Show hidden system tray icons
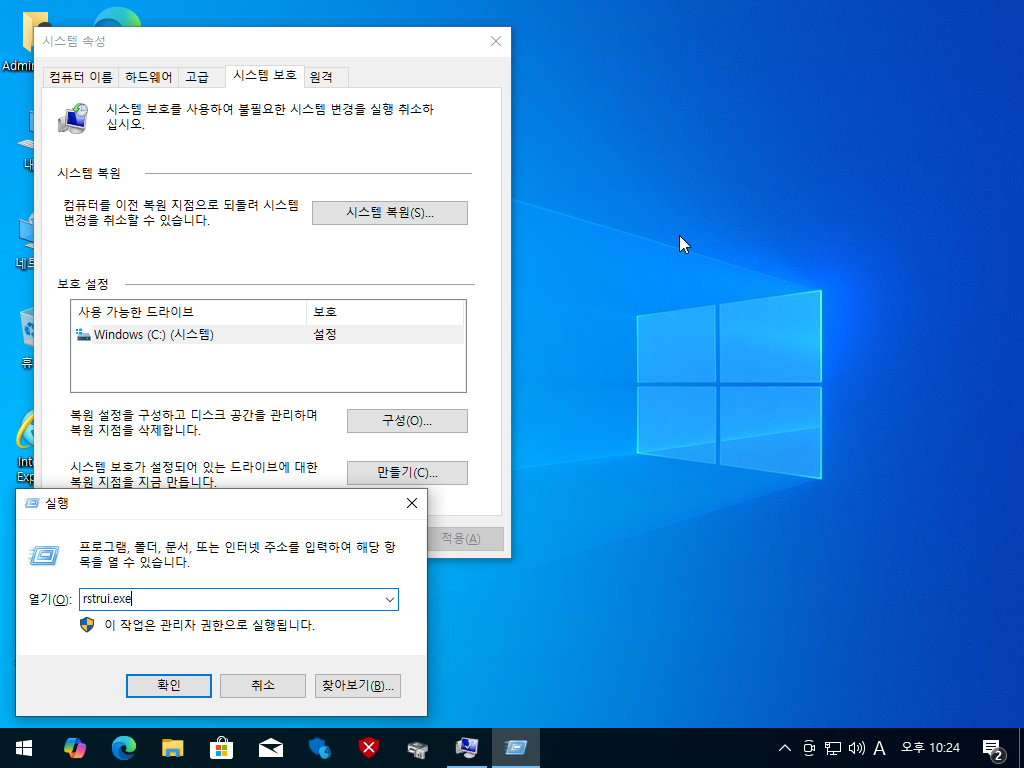This screenshot has width=1024, height=768. 785,748
